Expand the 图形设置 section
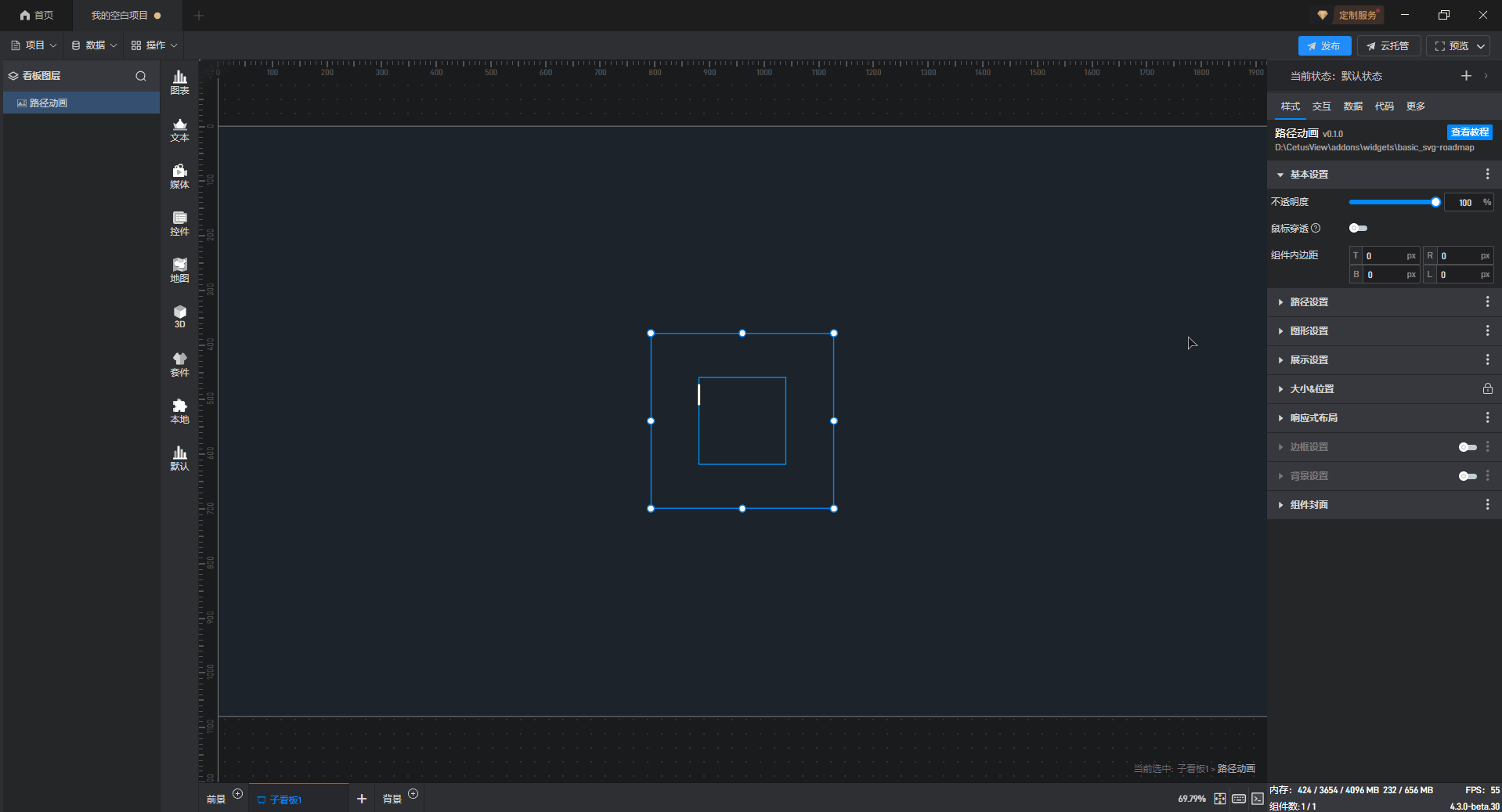 click(x=1280, y=331)
